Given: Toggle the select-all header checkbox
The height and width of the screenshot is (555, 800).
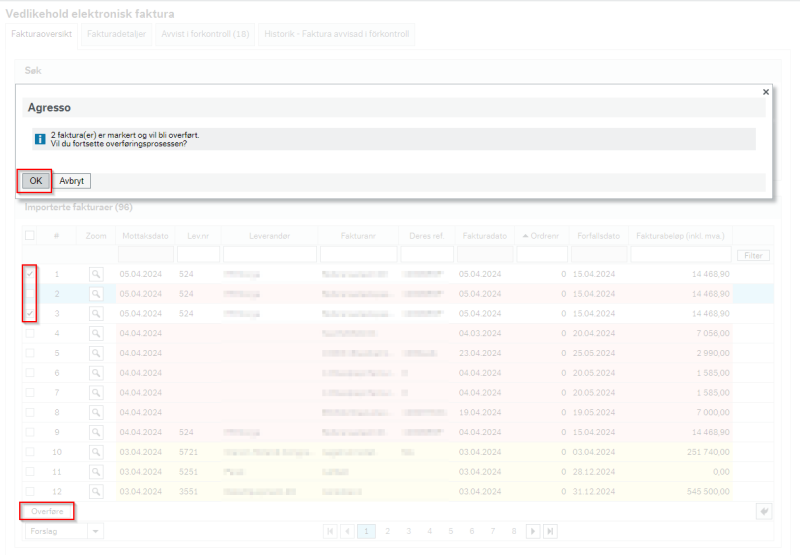Looking at the screenshot, I should [x=30, y=235].
